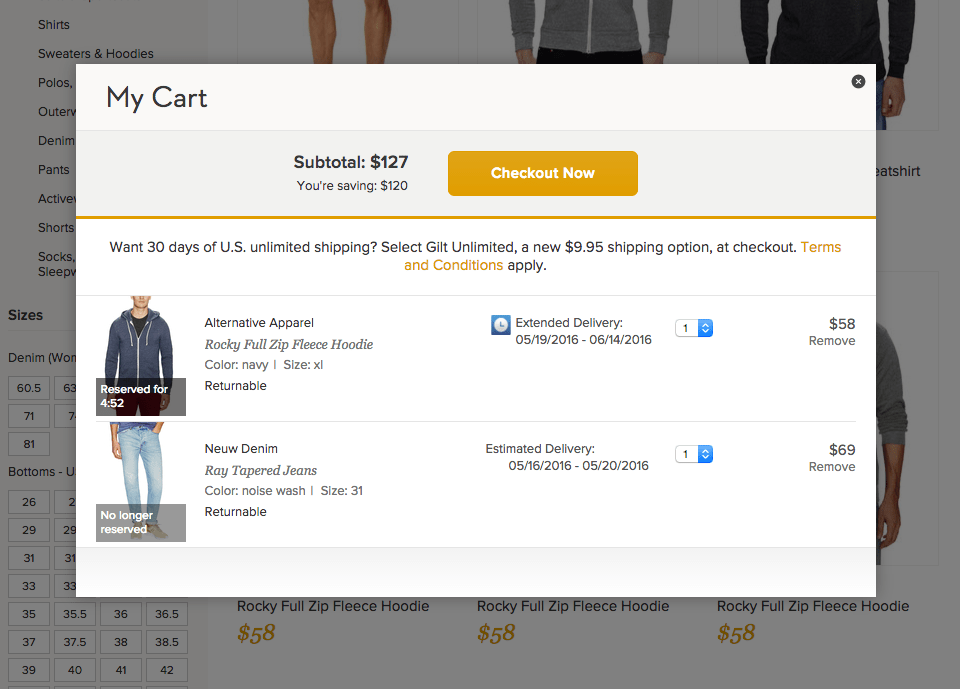Choose the size 38 filter button
Screen dimensions: 960x689
click(121, 642)
